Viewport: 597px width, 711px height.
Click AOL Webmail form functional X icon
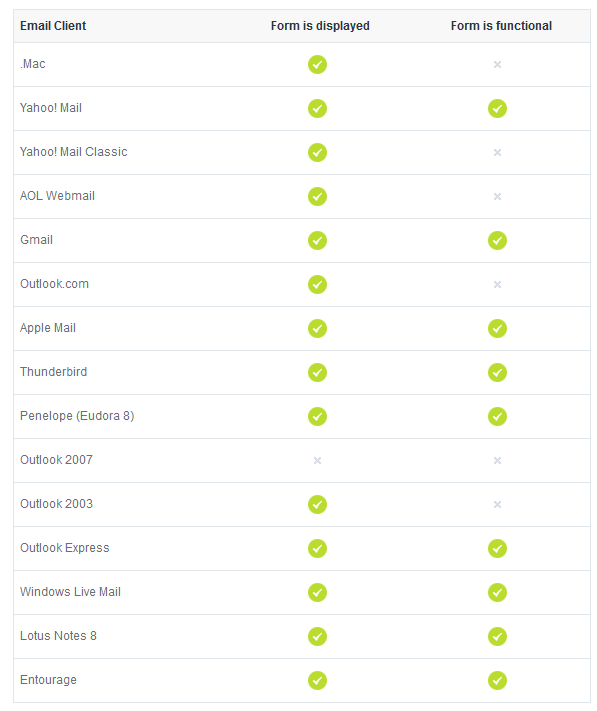[497, 196]
